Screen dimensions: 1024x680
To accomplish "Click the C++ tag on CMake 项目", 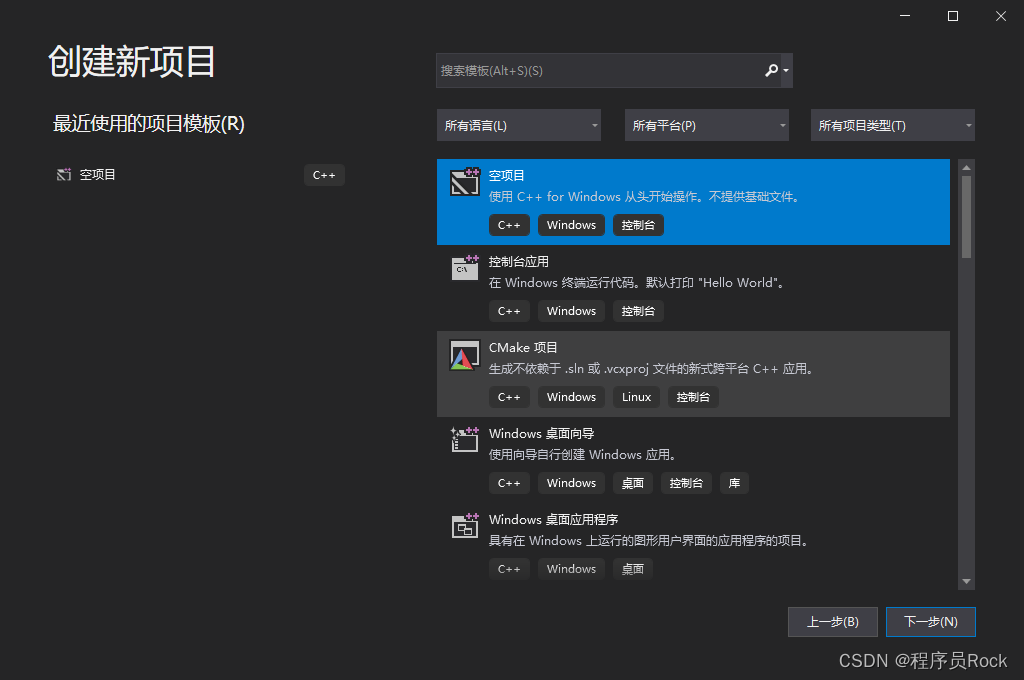I will point(509,397).
